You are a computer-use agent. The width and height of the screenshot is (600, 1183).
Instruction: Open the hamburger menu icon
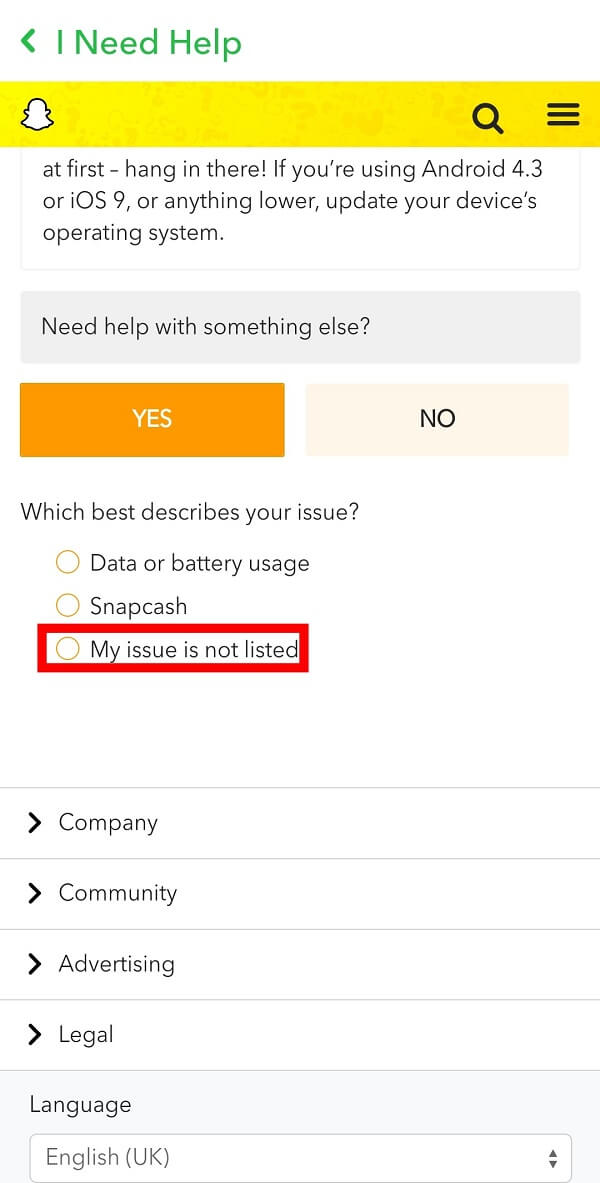[563, 114]
